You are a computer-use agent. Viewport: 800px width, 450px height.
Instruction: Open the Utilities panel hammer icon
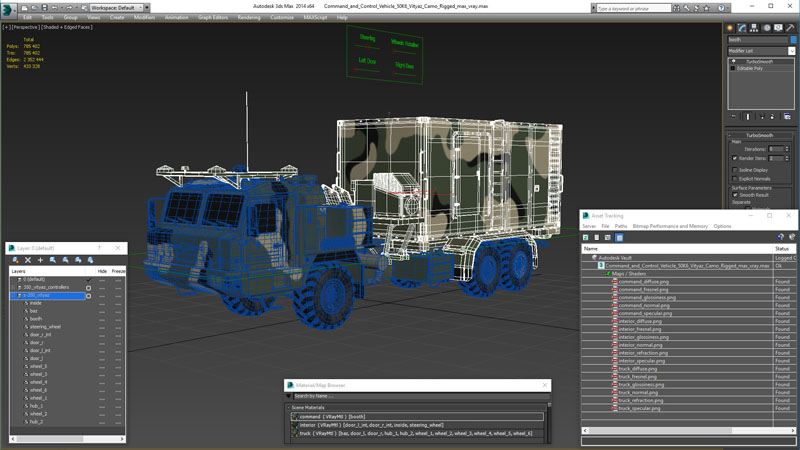789,29
